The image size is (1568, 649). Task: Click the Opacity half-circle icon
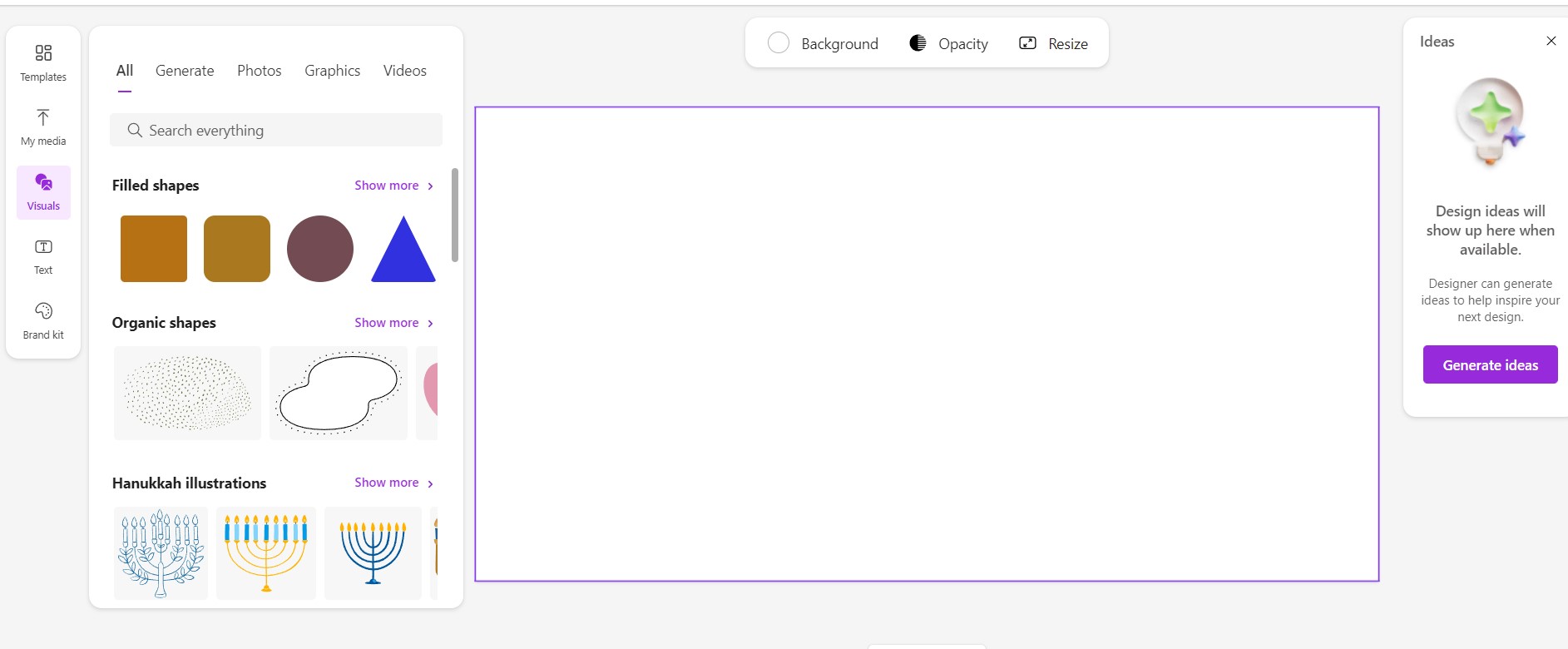pos(918,43)
